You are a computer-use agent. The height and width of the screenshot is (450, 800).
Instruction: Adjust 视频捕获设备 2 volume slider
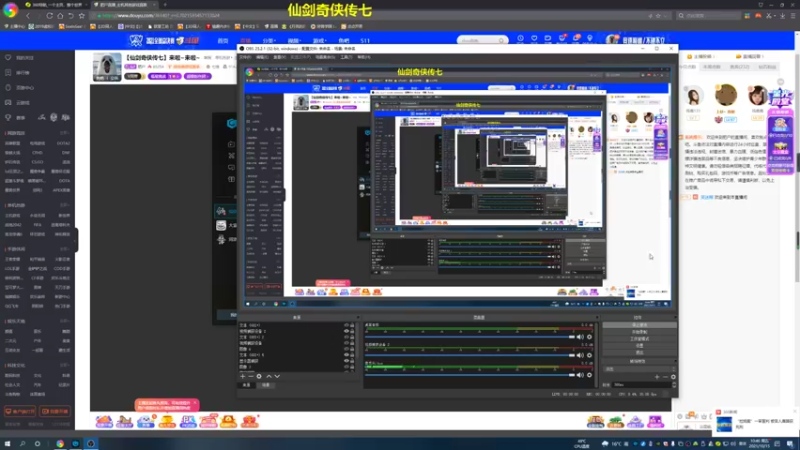click(469, 355)
